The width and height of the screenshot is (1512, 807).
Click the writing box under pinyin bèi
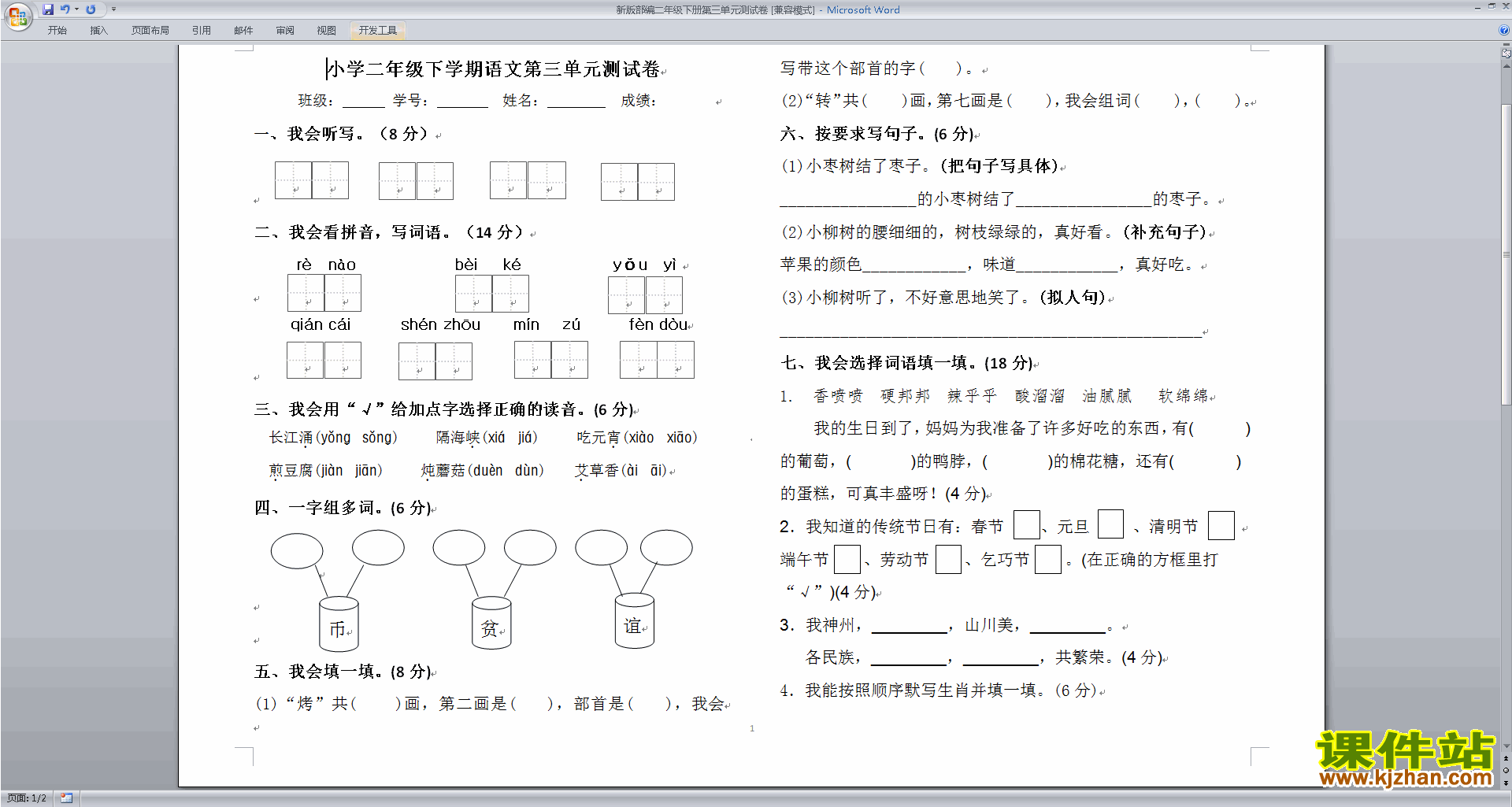point(473,293)
